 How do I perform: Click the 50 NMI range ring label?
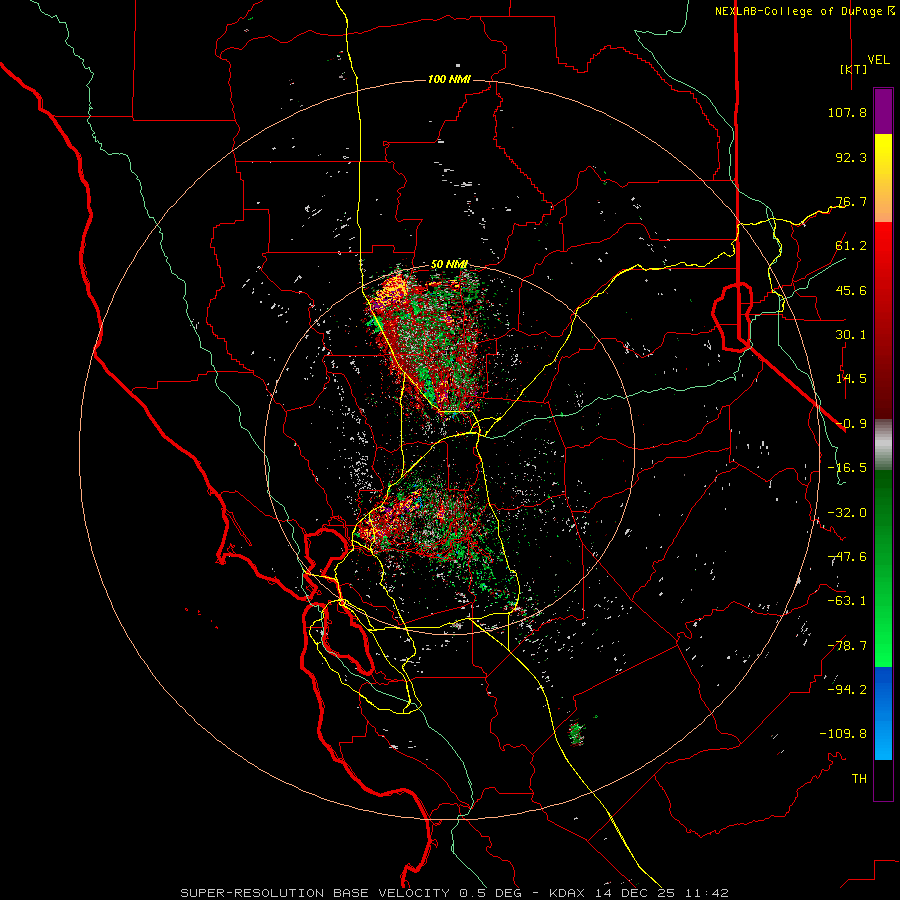pos(449,265)
